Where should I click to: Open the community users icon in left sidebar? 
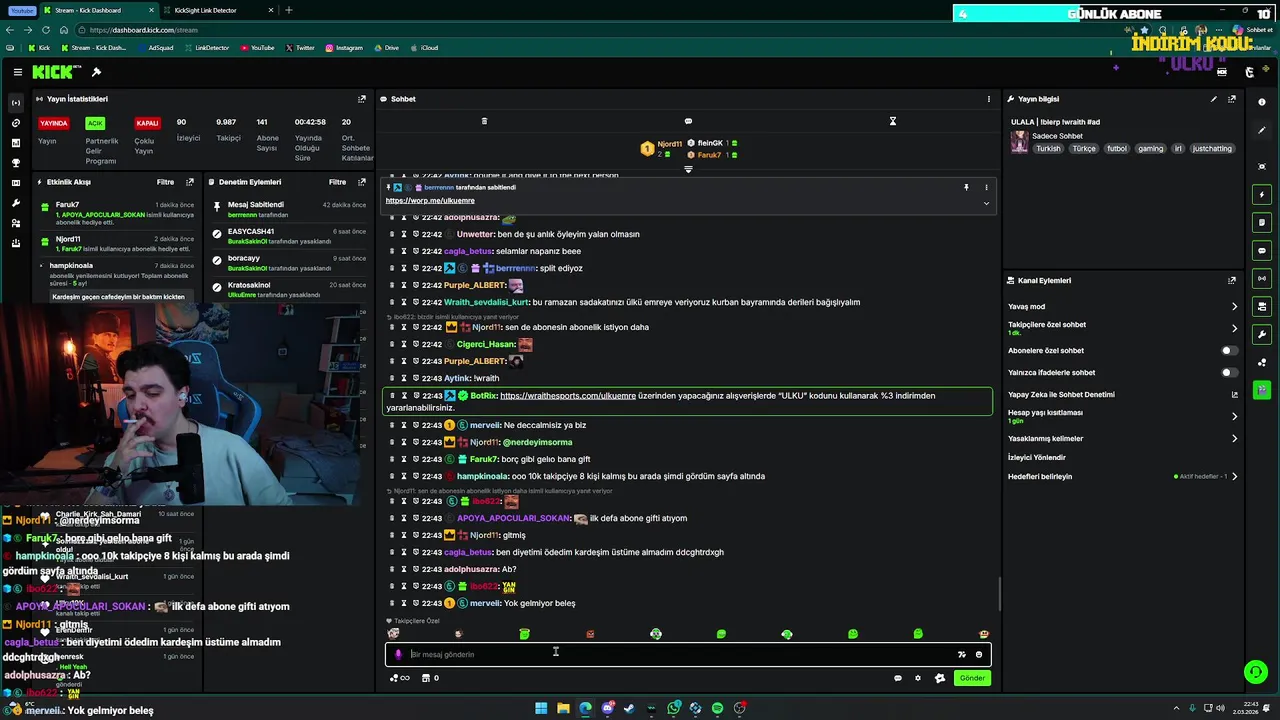(16, 223)
